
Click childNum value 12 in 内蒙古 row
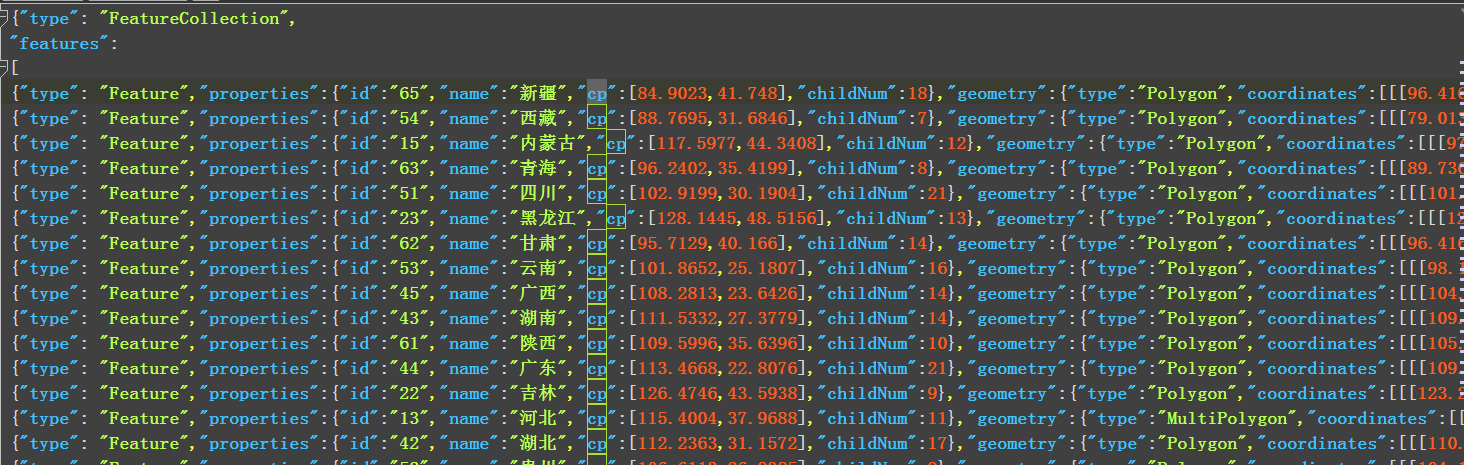[956, 143]
